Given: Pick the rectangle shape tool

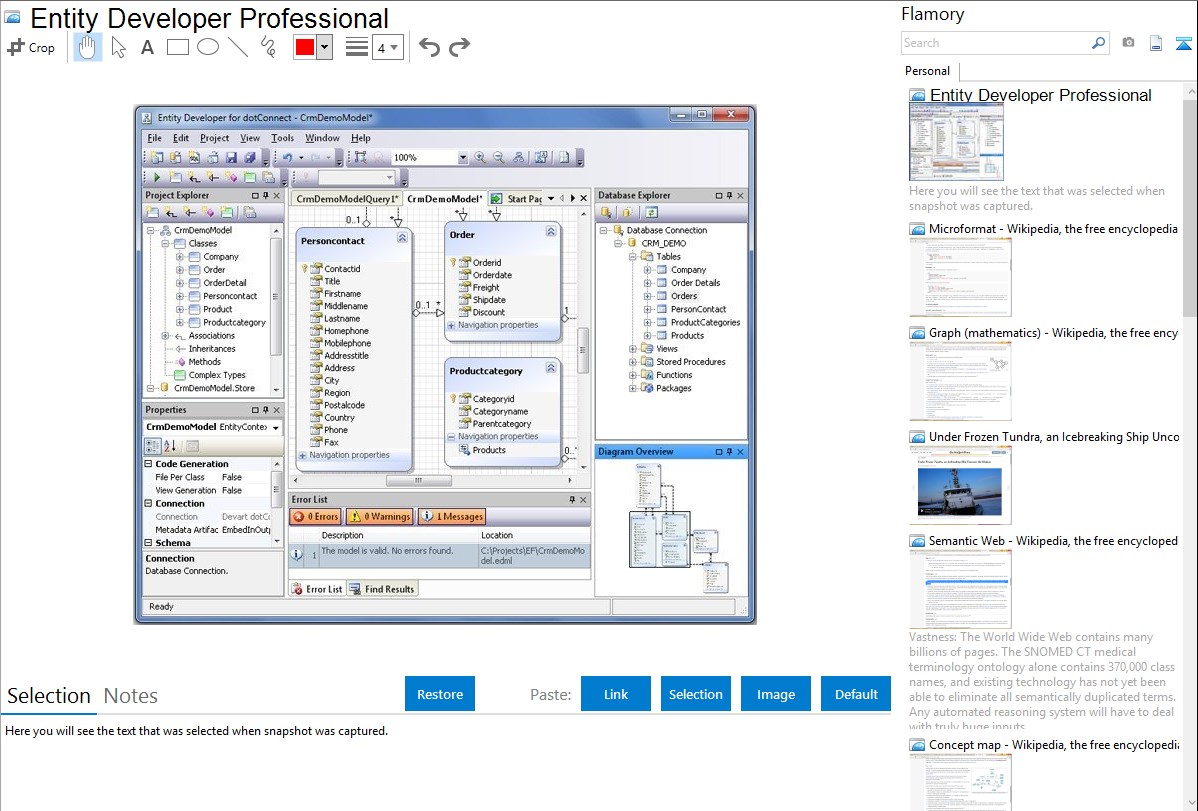Looking at the screenshot, I should [x=177, y=47].
